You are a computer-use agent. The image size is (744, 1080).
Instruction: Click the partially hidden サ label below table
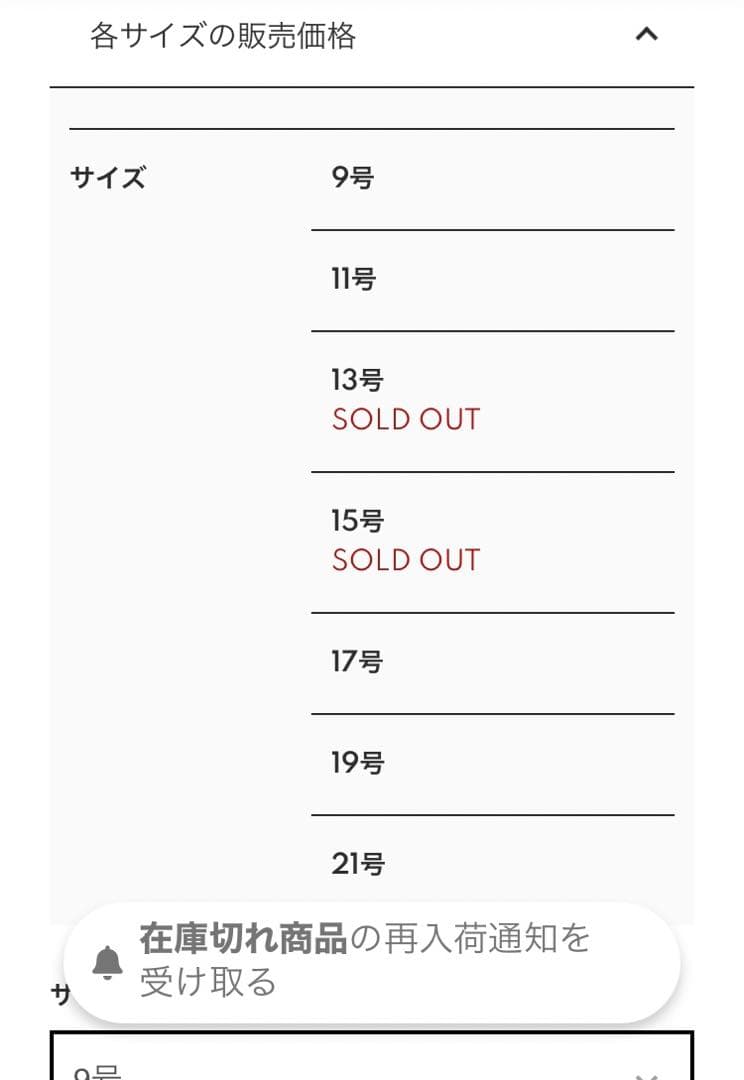coord(60,994)
